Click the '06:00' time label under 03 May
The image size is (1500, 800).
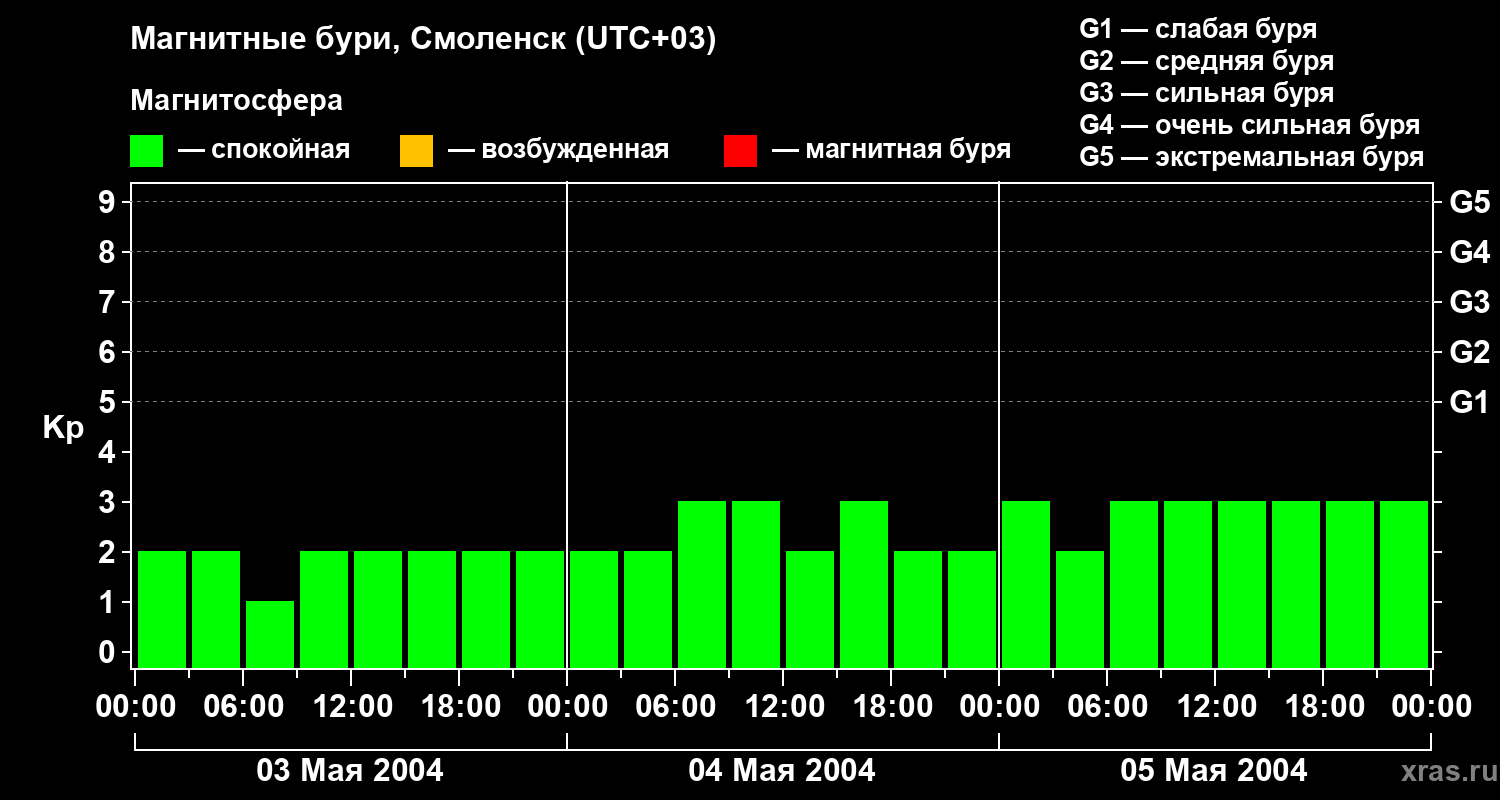[x=243, y=707]
